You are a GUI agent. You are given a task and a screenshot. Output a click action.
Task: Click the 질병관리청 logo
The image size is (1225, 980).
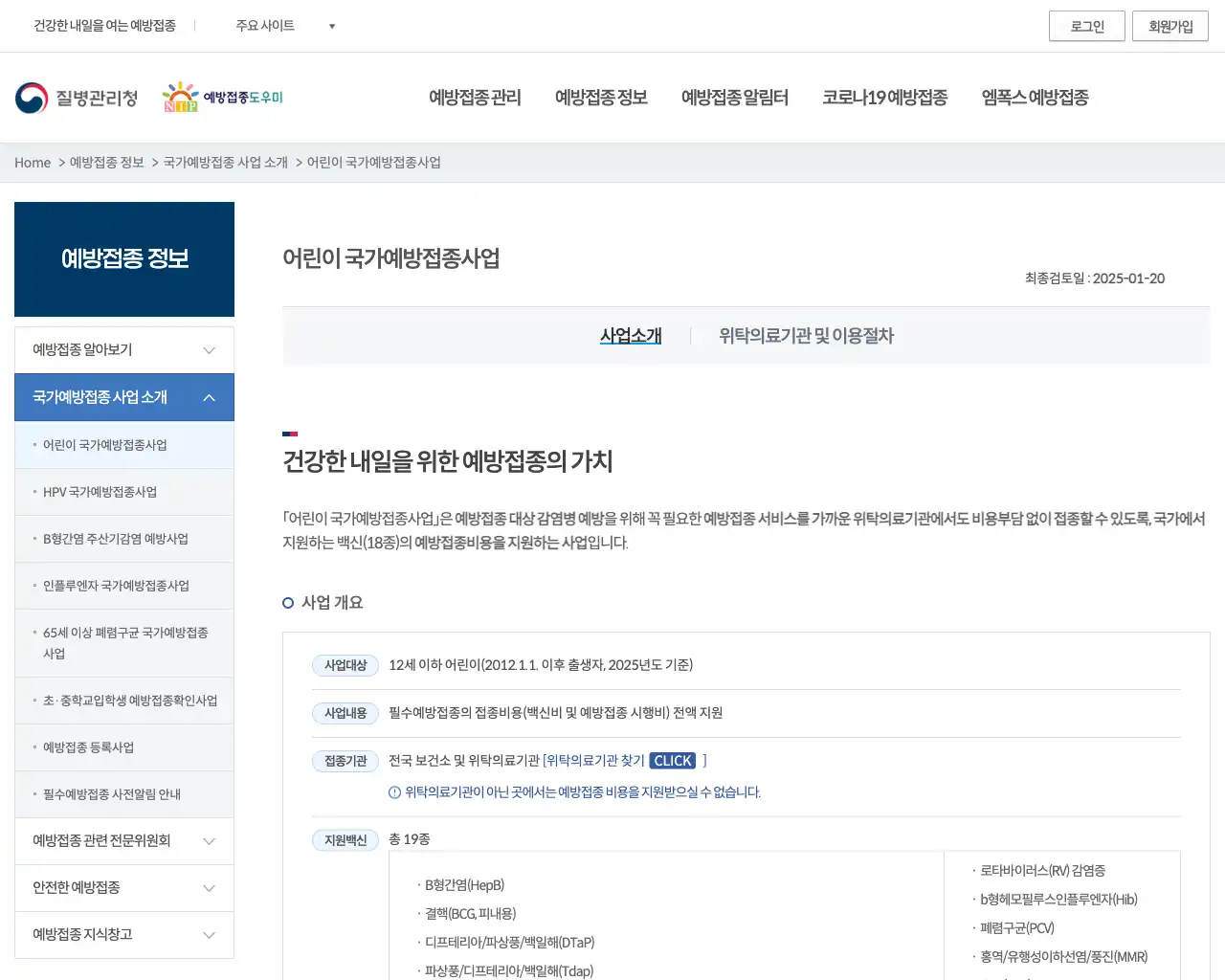pyautogui.click(x=76, y=97)
